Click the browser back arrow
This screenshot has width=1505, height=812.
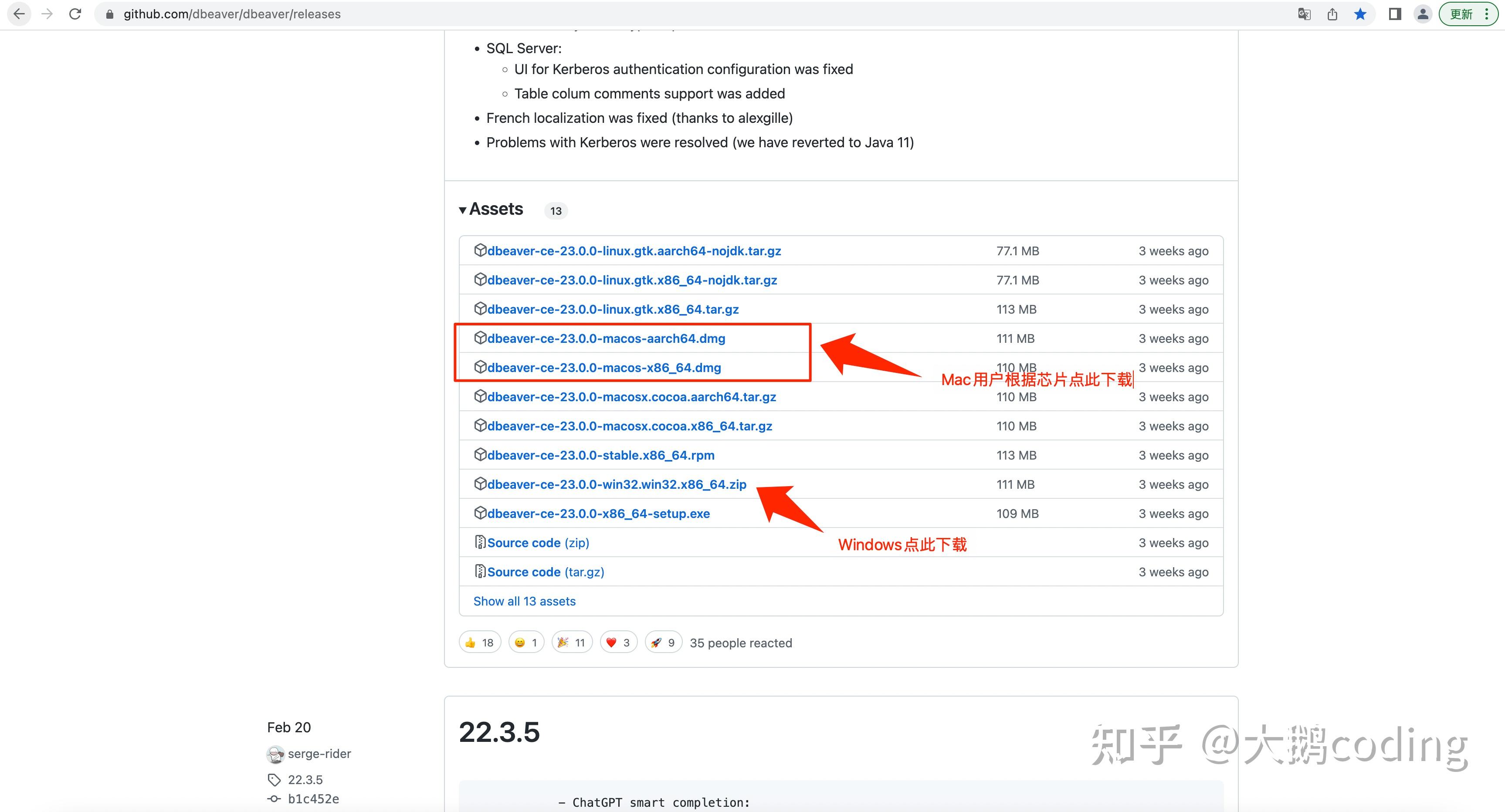tap(19, 14)
